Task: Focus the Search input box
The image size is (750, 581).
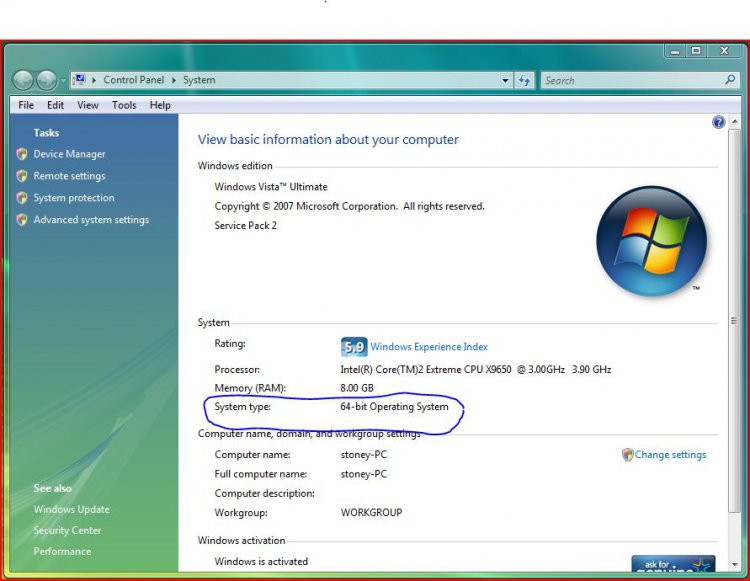Action: 631,80
